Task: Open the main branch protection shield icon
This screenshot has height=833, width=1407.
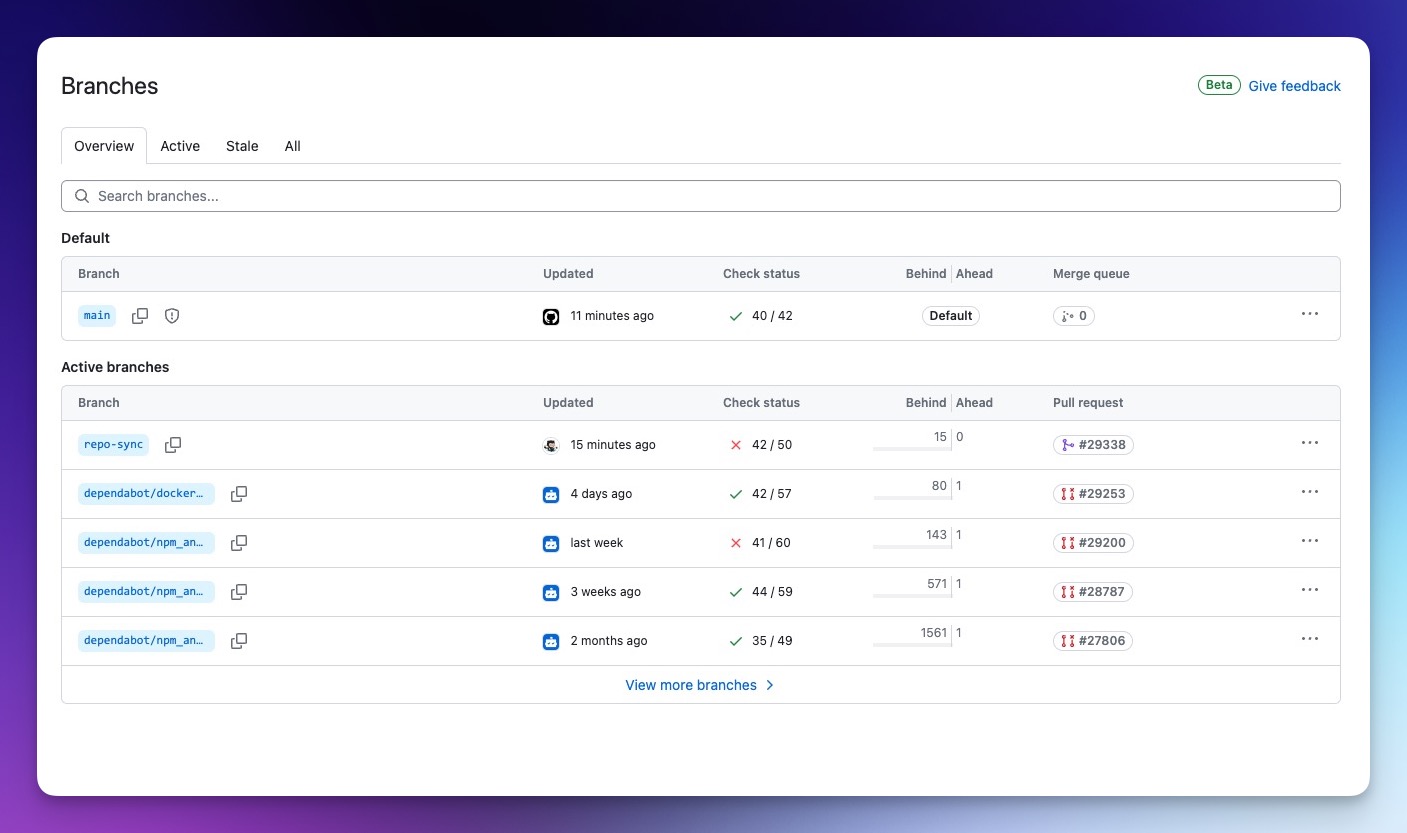Action: 172,316
